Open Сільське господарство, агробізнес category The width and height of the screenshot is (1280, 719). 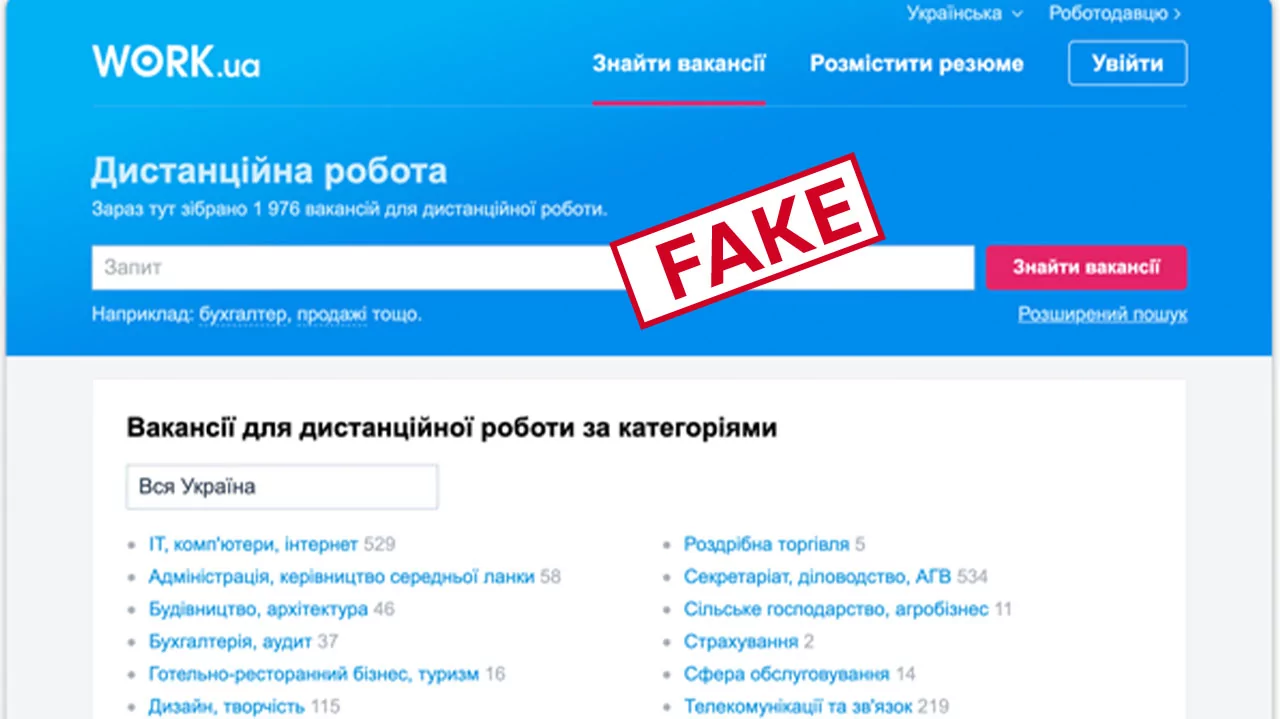click(x=836, y=609)
